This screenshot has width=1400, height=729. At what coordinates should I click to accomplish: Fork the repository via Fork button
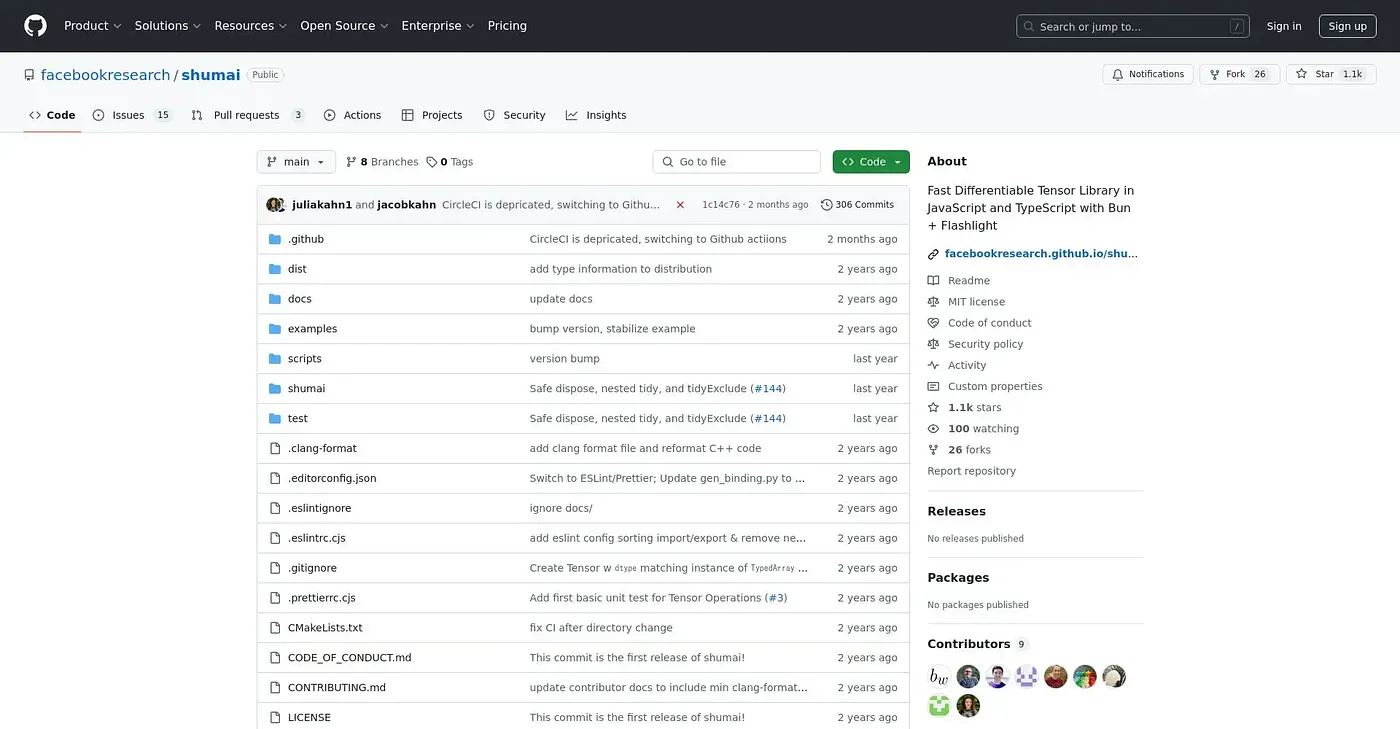1240,74
